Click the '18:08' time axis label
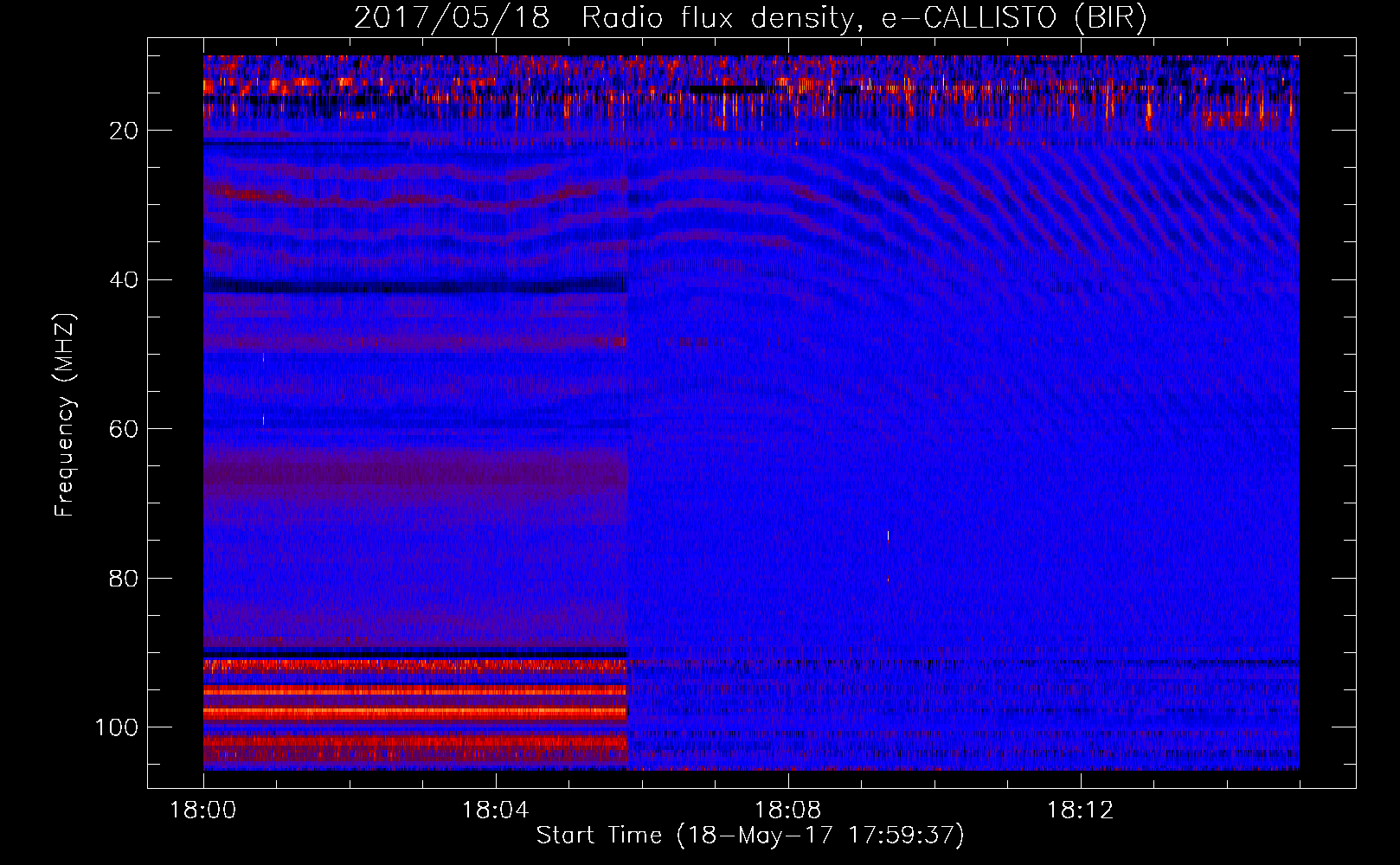1400x865 pixels. click(x=788, y=811)
